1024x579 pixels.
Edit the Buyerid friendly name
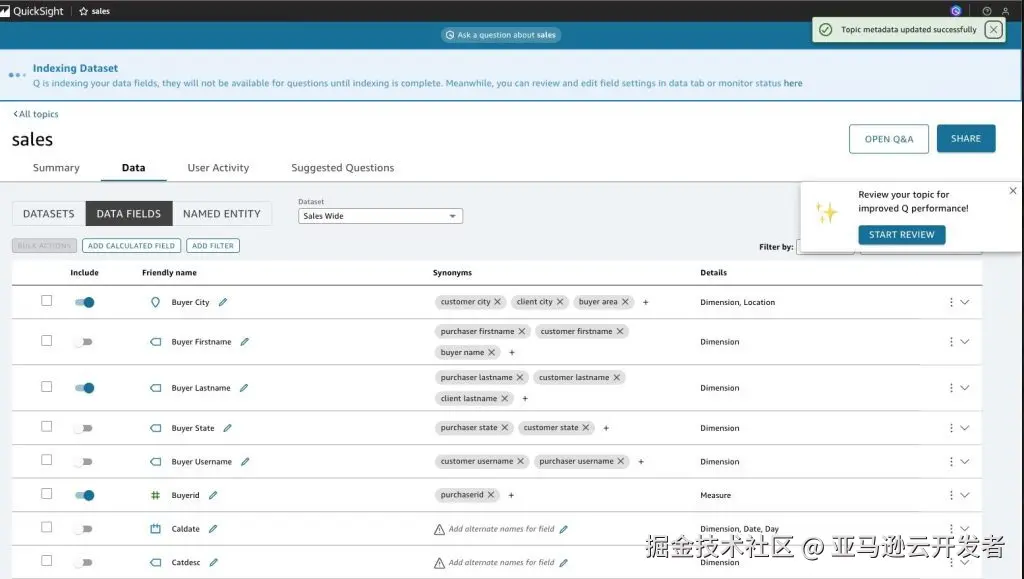tap(213, 495)
